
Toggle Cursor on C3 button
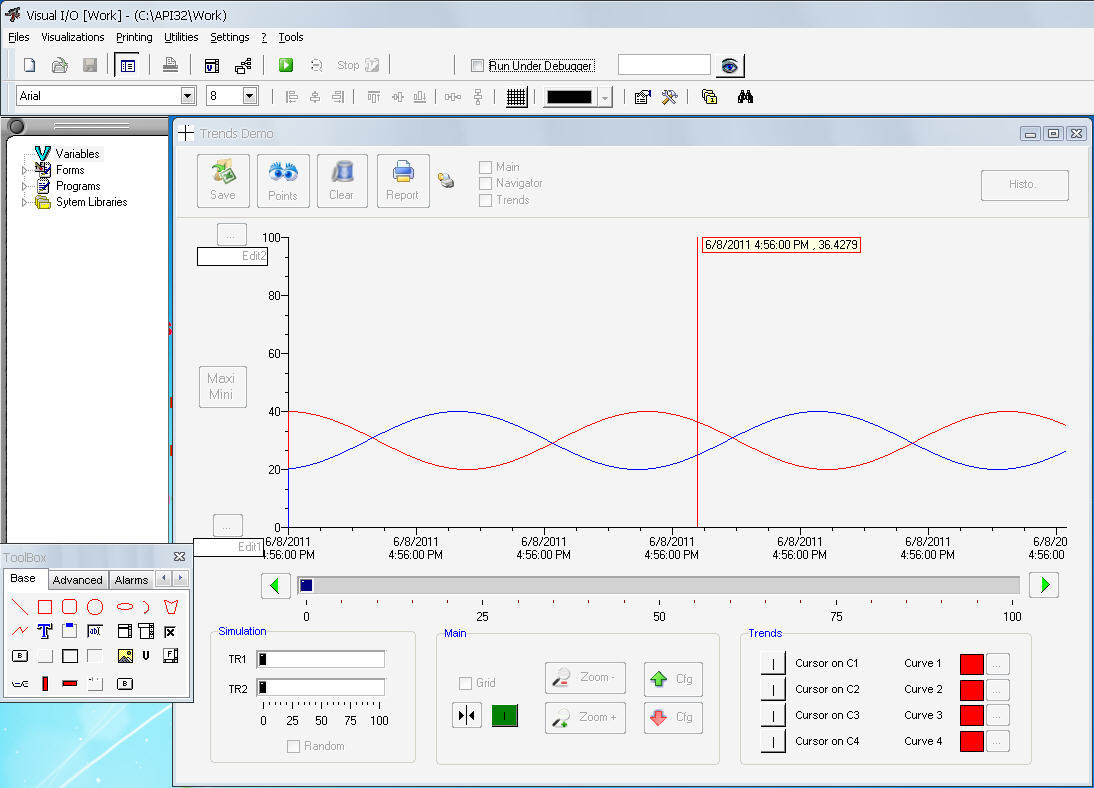773,715
